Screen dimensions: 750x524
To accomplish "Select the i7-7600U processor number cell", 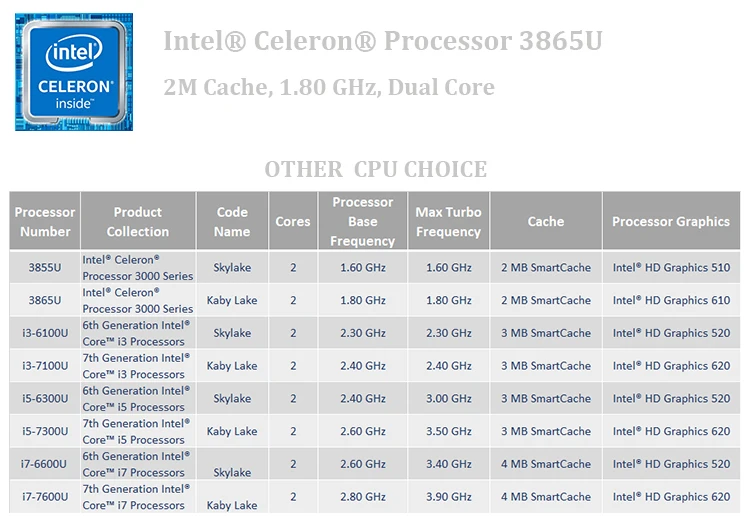I will click(x=45, y=497).
